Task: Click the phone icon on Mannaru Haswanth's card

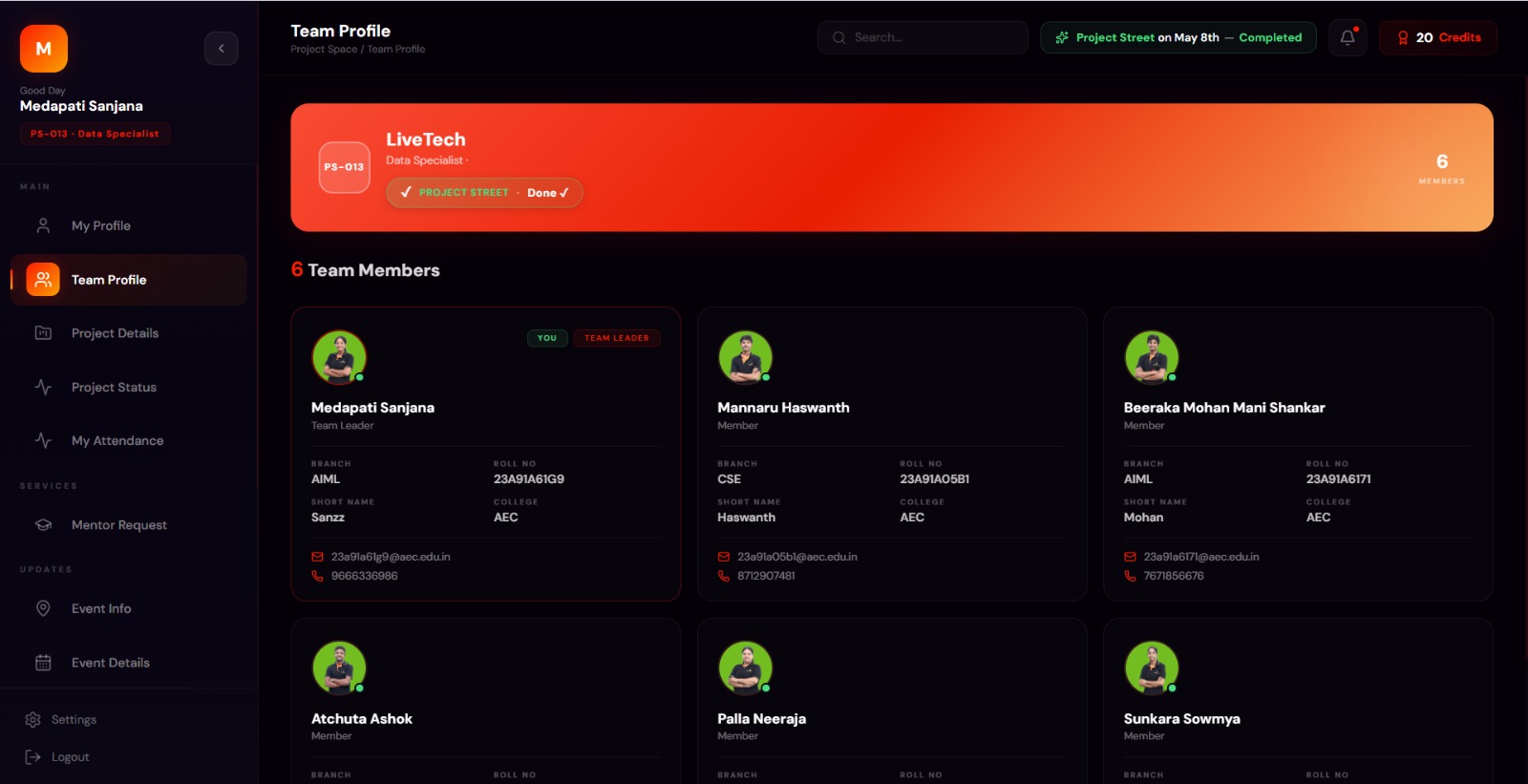Action: click(x=724, y=576)
